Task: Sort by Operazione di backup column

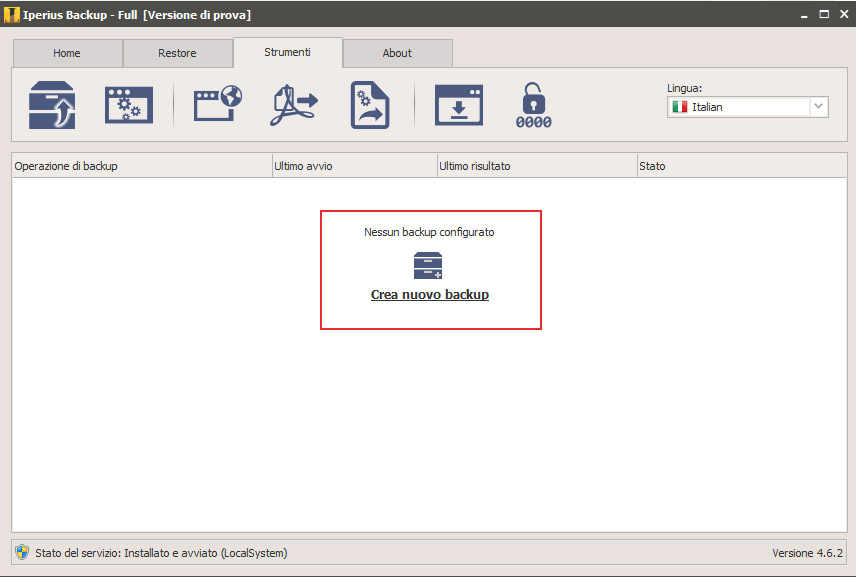Action: point(142,166)
